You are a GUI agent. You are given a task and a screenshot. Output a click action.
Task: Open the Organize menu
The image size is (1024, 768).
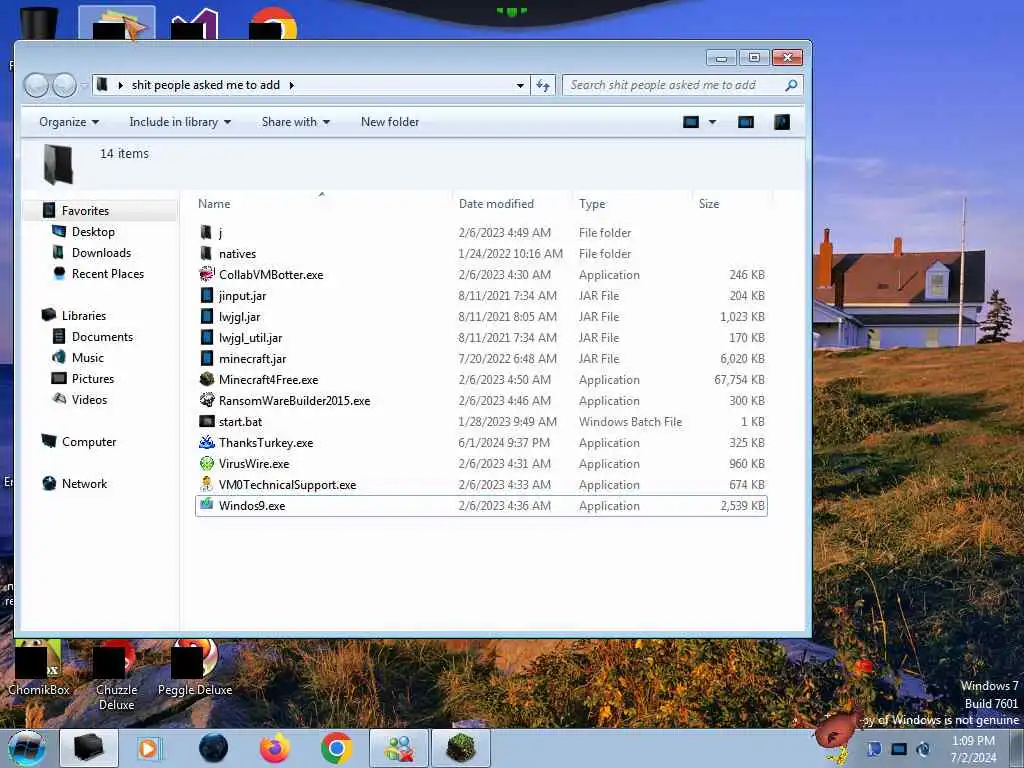[69, 122]
